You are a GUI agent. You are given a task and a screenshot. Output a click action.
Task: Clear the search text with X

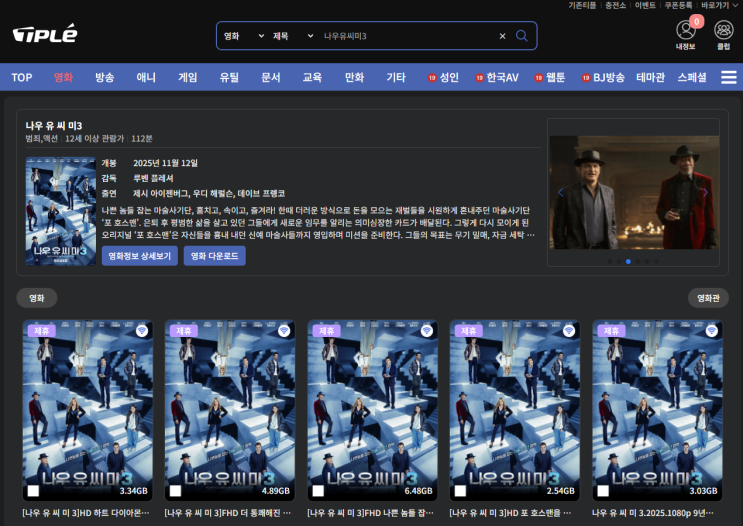pyautogui.click(x=502, y=36)
